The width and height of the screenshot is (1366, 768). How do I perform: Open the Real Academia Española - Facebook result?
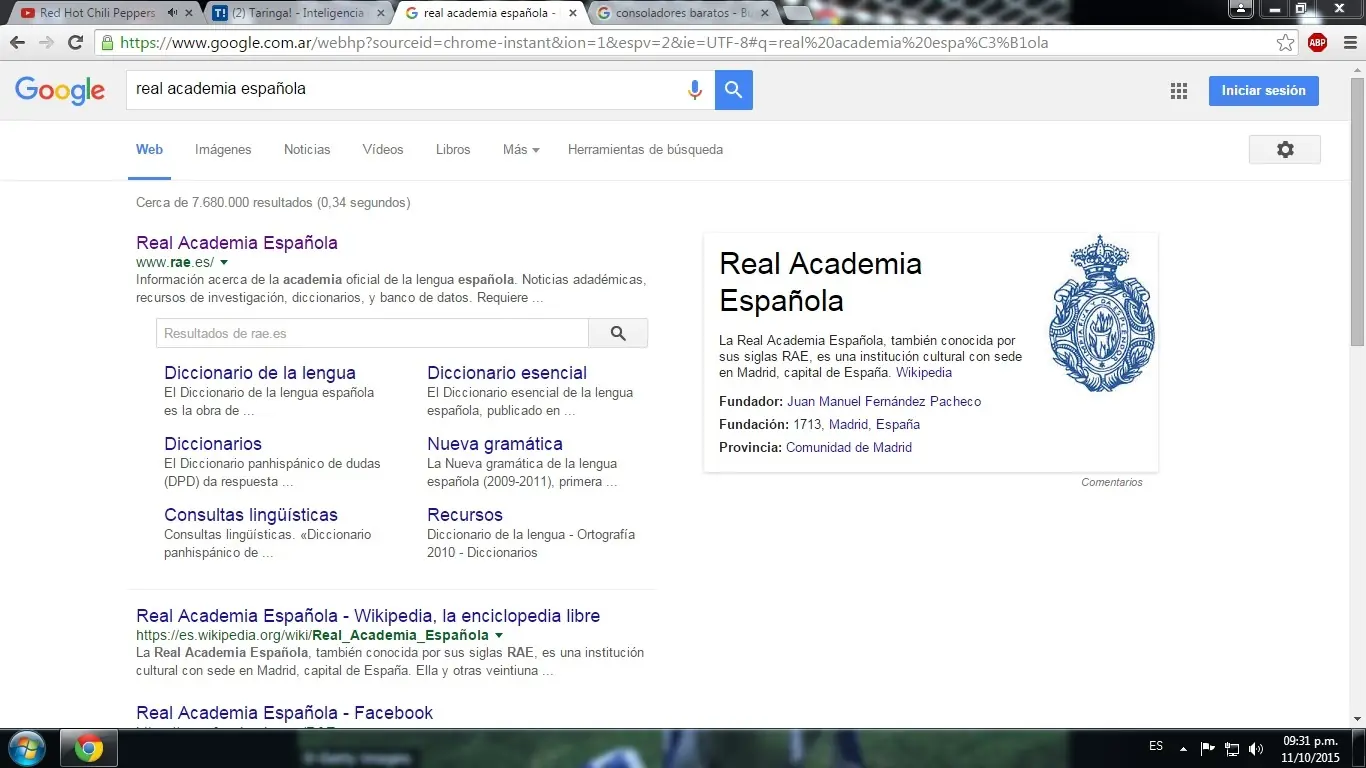point(285,713)
